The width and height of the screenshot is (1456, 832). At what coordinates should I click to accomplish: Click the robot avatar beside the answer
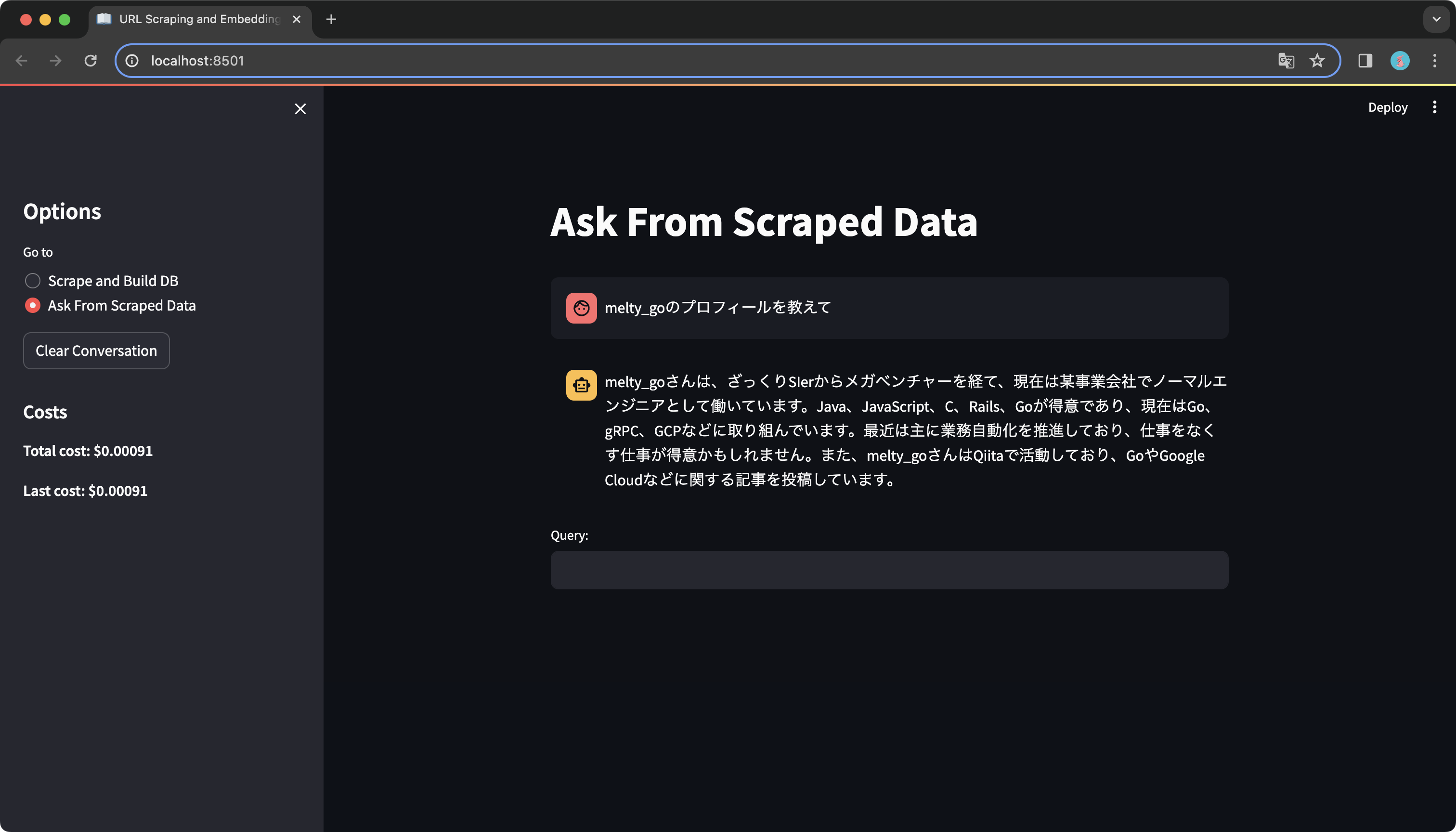pyautogui.click(x=581, y=385)
